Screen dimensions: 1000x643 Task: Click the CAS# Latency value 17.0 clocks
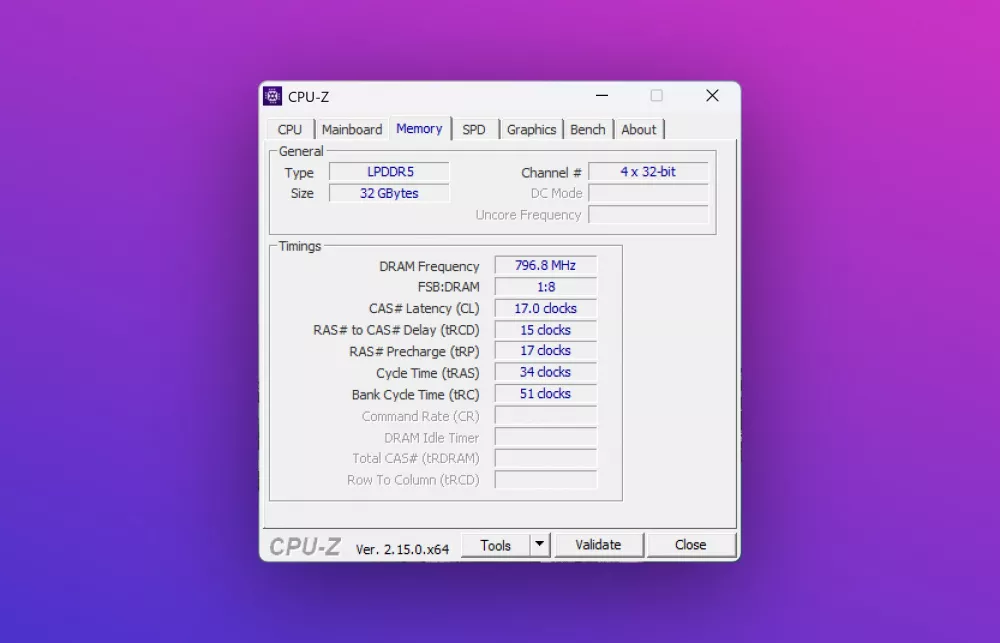coord(546,309)
